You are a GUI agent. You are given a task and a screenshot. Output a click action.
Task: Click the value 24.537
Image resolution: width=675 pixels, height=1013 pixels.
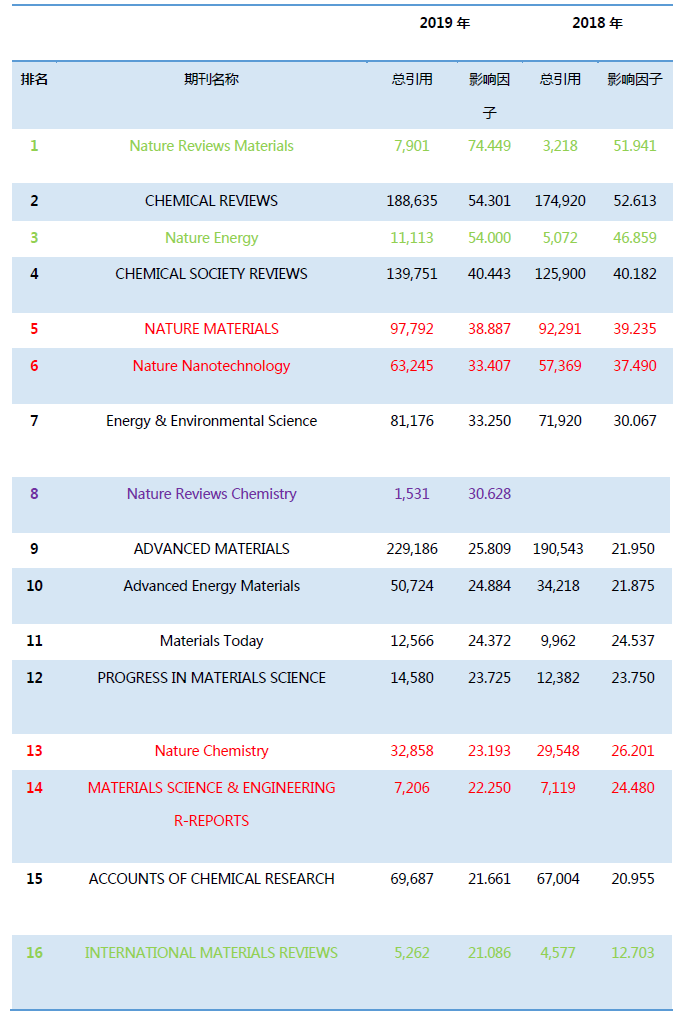pyautogui.click(x=632, y=641)
